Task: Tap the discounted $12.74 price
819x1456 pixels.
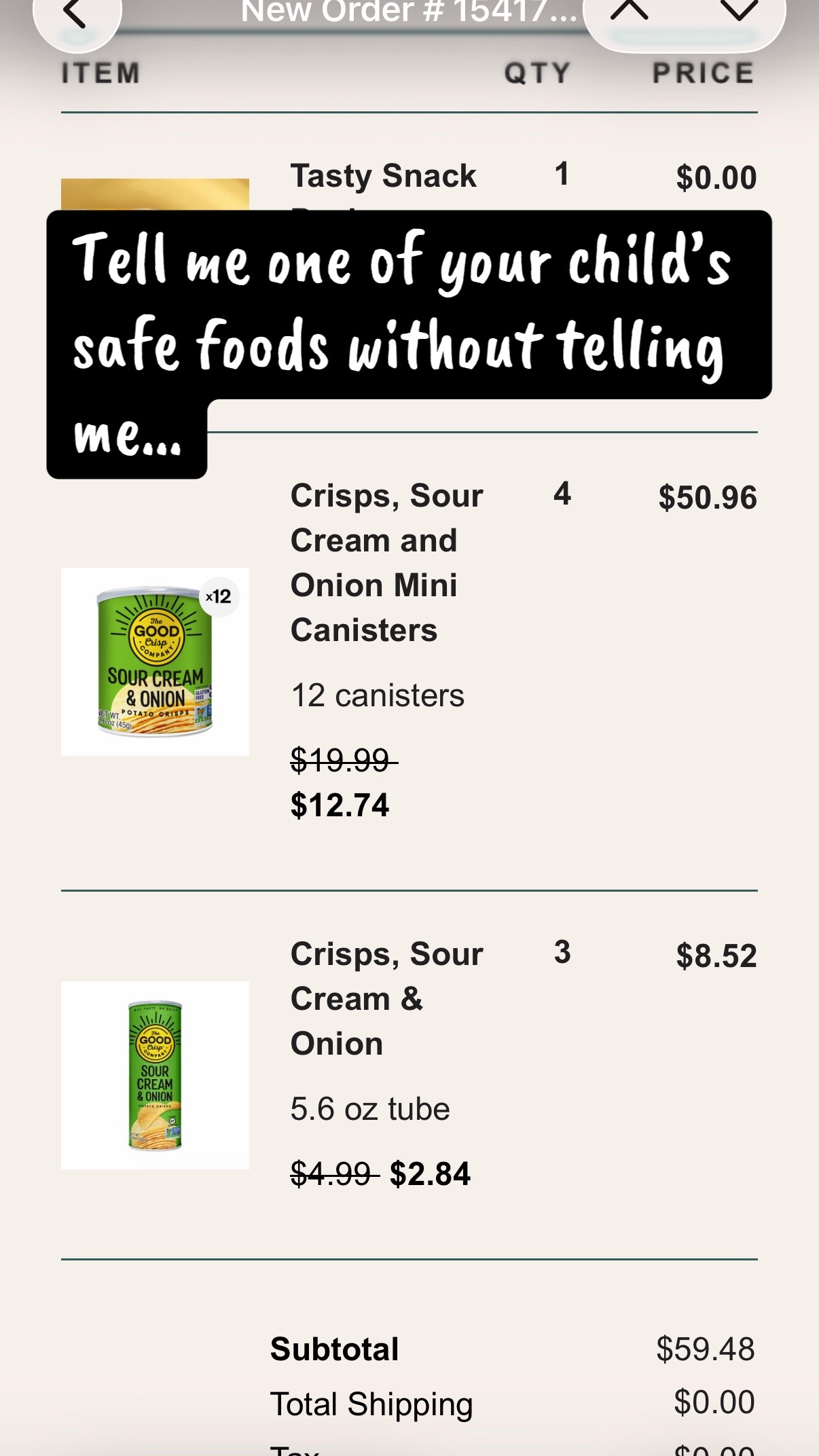Action: tap(340, 805)
